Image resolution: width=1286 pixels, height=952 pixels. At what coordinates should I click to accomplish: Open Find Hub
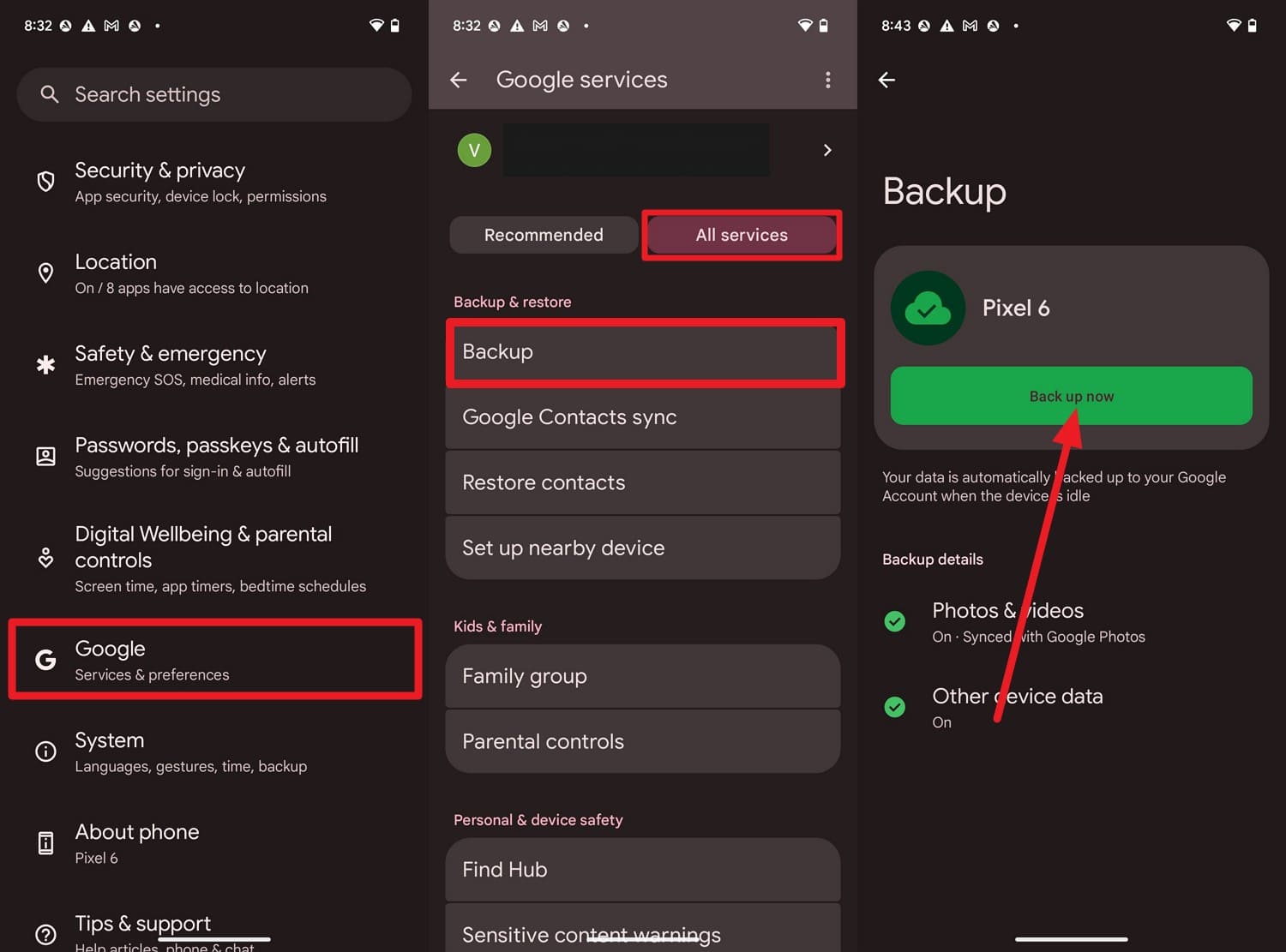643,870
